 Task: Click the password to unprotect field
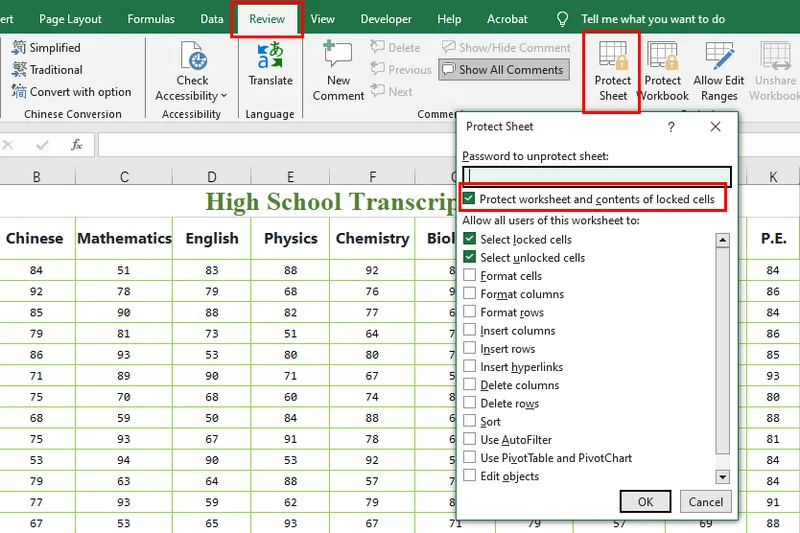click(597, 176)
